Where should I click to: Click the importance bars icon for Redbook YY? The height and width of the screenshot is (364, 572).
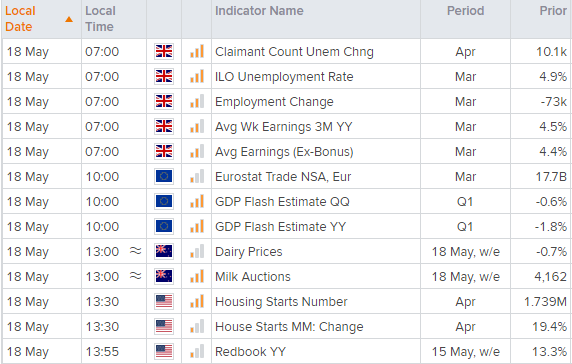pos(197,352)
